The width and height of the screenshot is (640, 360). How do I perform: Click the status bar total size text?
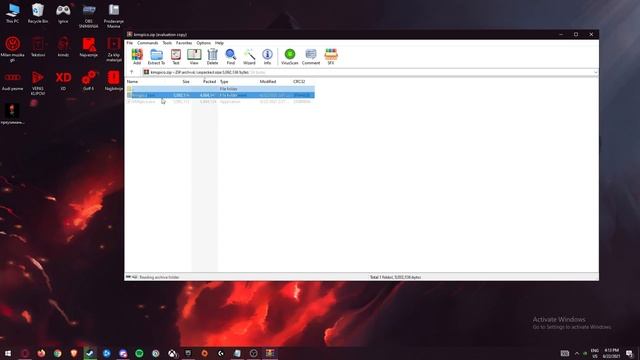(x=395, y=277)
